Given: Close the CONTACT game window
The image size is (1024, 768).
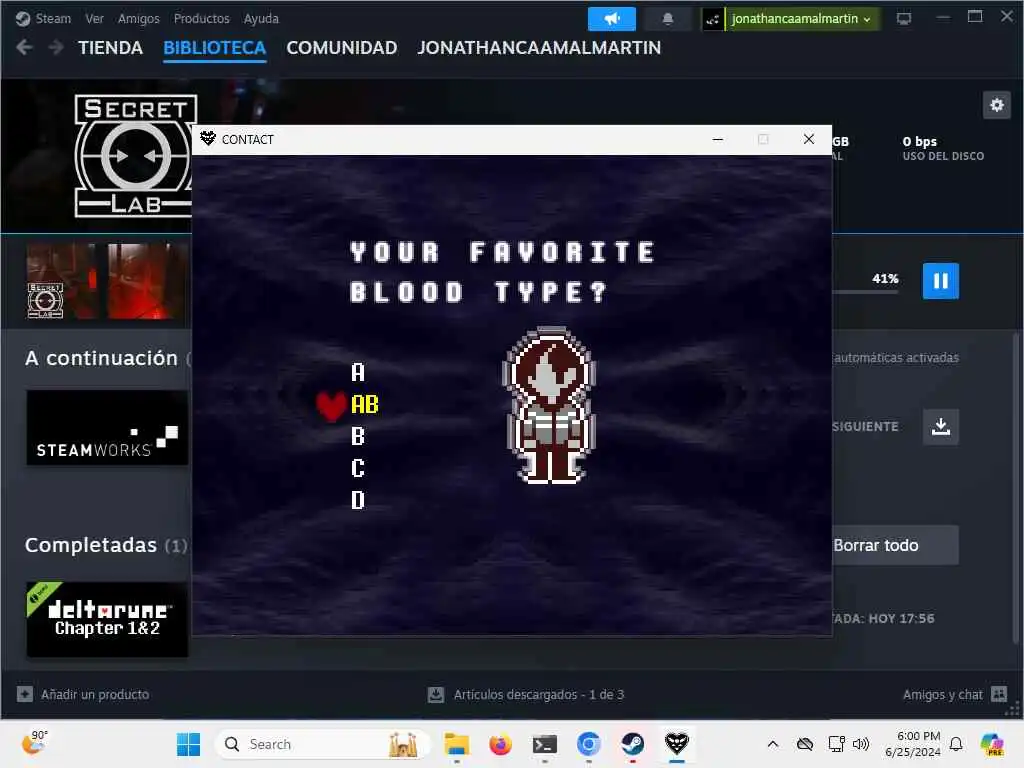Looking at the screenshot, I should pyautogui.click(x=808, y=139).
